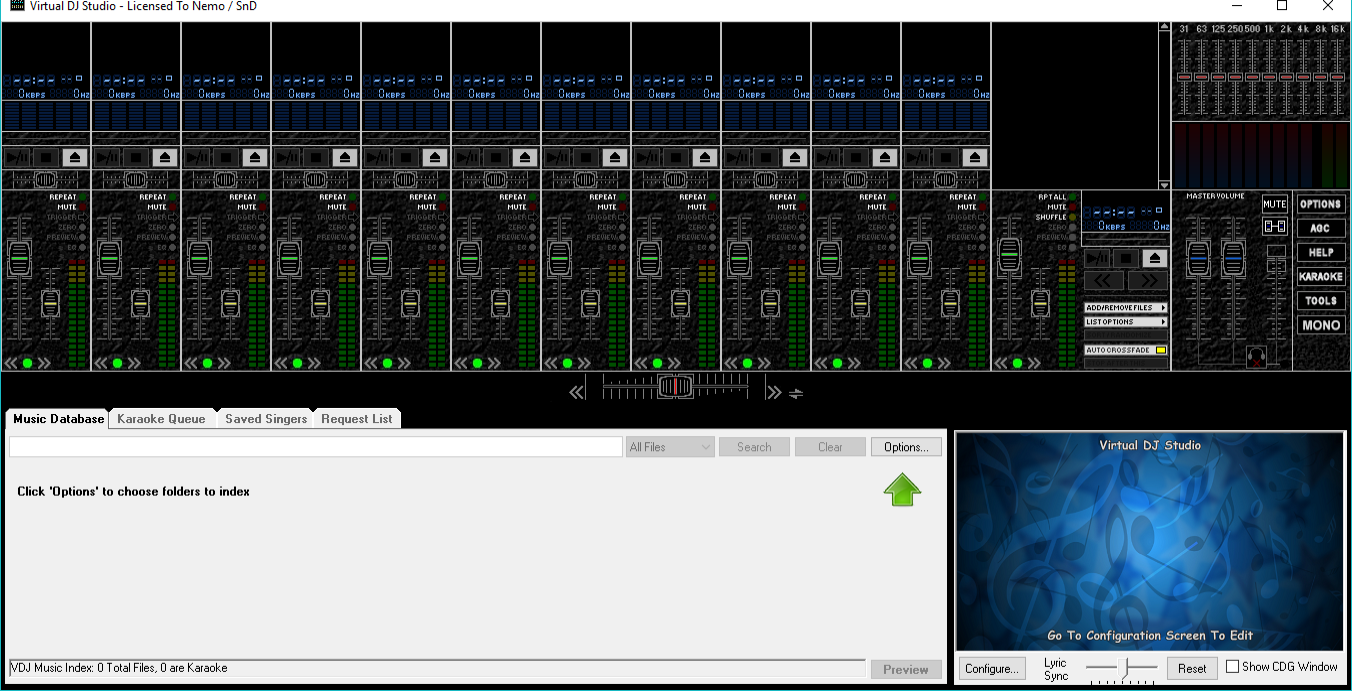Click the TOOLS button
Viewport: 1352px width, 691px height.
pos(1321,301)
